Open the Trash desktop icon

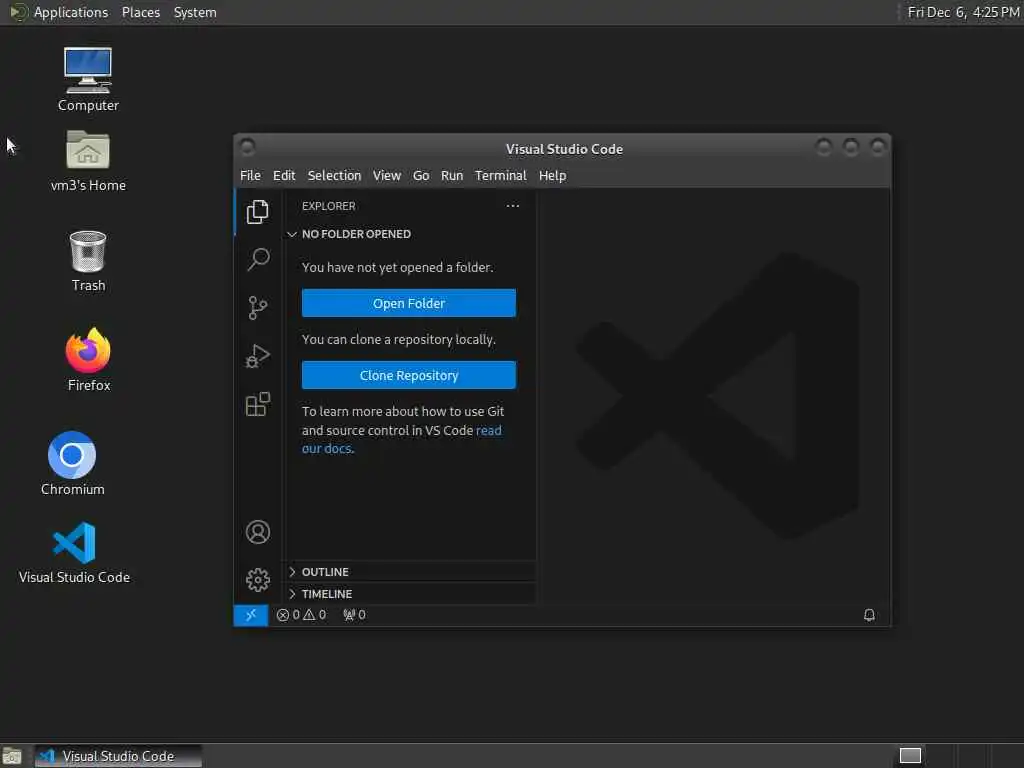coord(88,261)
